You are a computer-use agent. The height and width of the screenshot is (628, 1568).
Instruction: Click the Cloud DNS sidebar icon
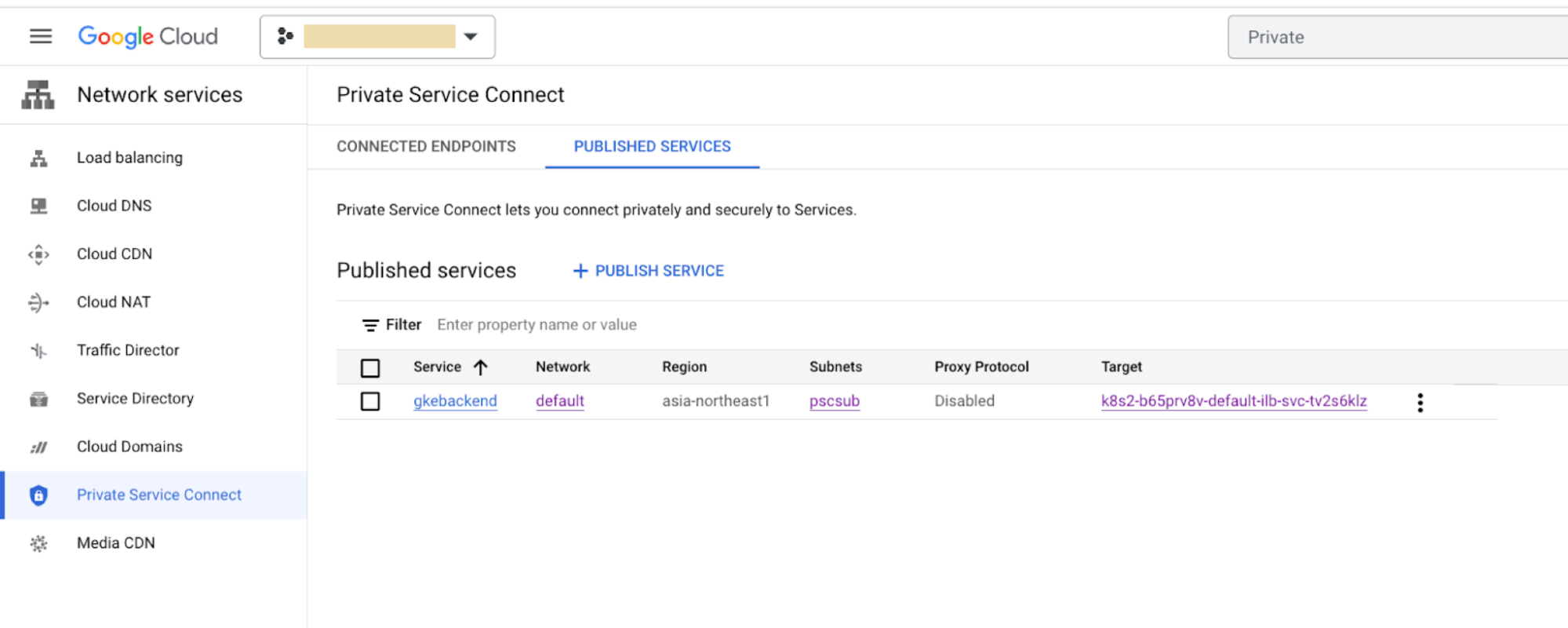[38, 206]
